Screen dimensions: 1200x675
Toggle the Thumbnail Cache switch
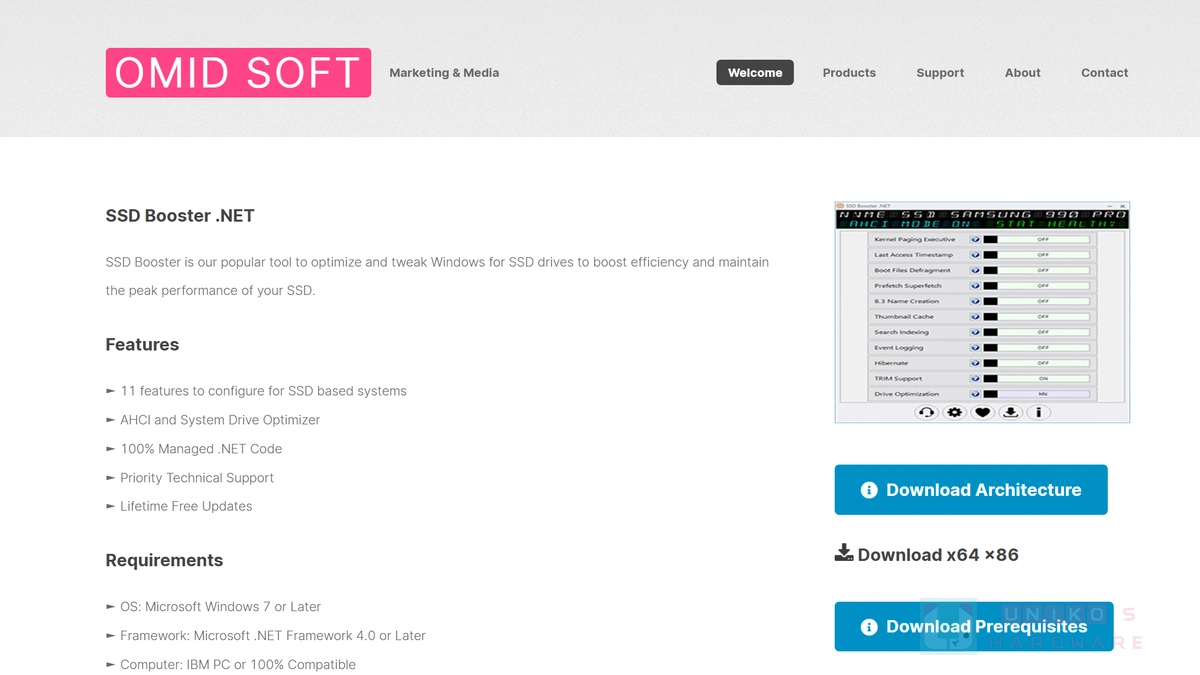[x=1037, y=317]
